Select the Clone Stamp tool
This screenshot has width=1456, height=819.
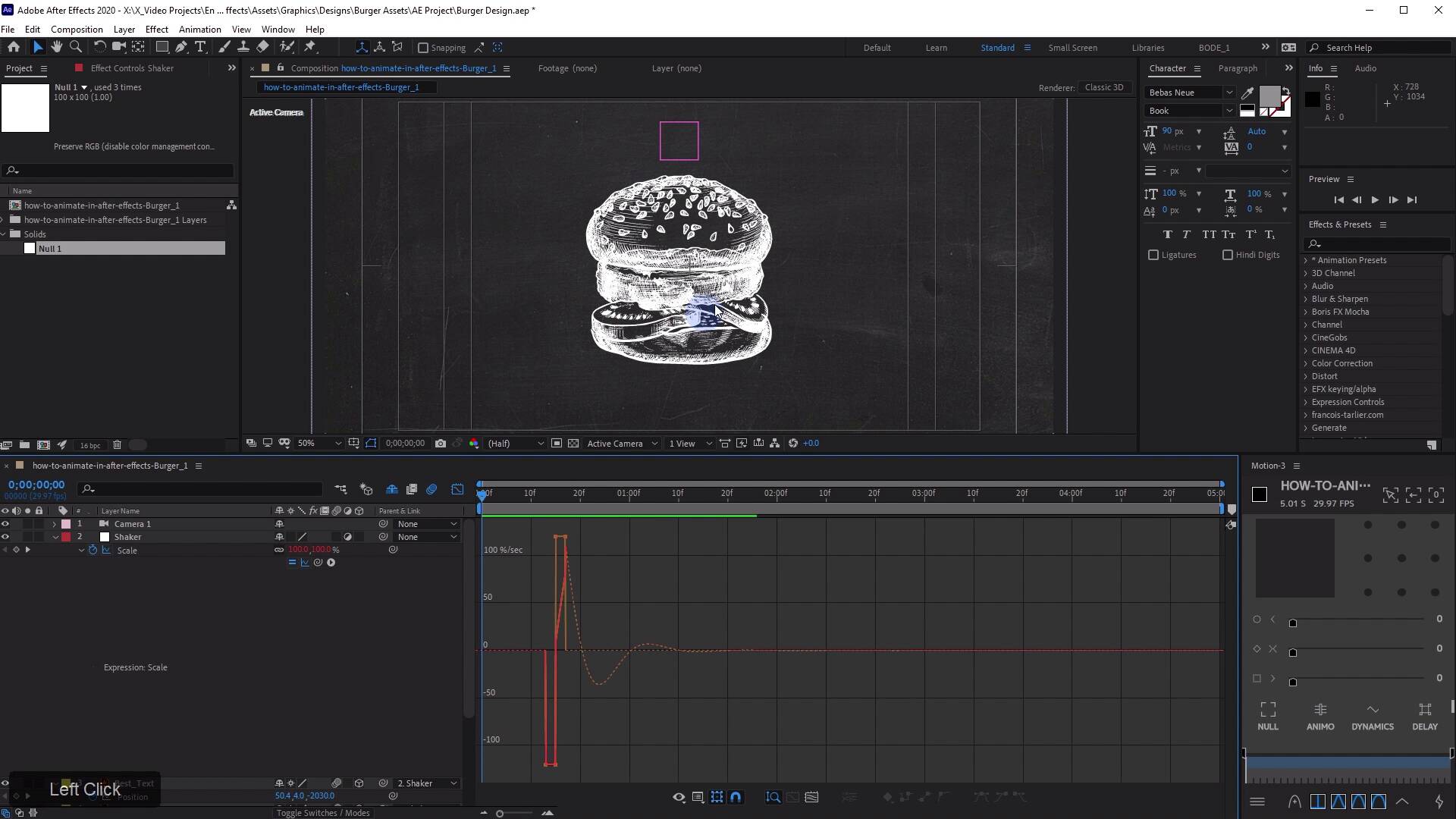[243, 47]
